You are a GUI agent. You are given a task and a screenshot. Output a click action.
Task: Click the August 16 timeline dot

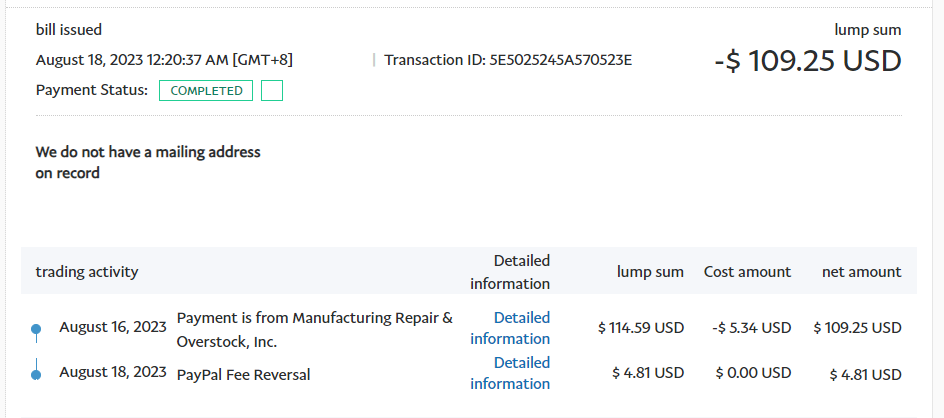(36, 329)
